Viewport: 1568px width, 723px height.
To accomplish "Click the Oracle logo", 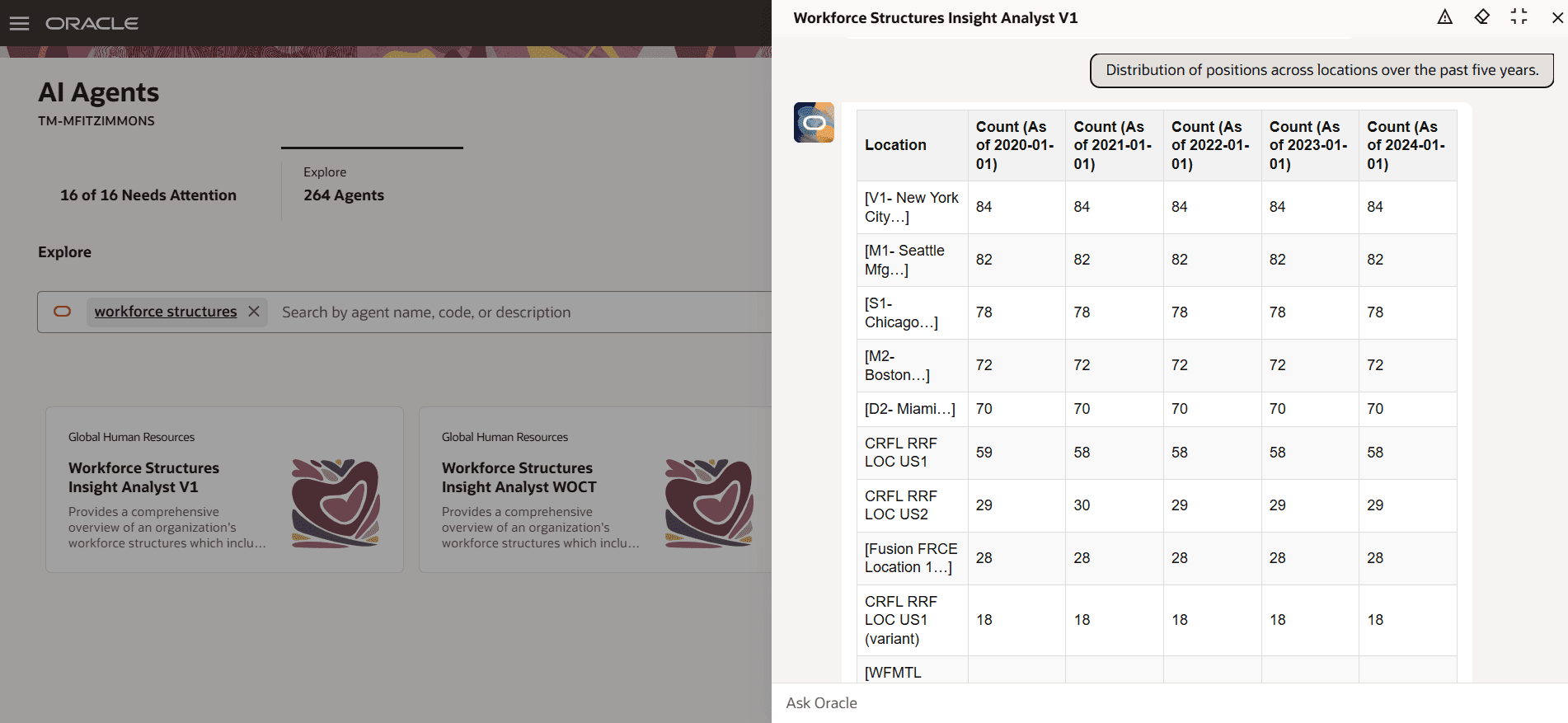I will [92, 23].
